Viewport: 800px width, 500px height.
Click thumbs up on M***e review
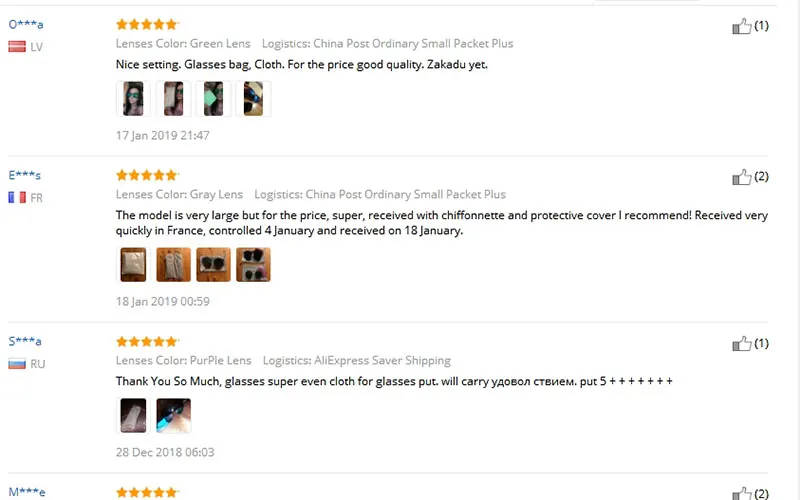[741, 493]
